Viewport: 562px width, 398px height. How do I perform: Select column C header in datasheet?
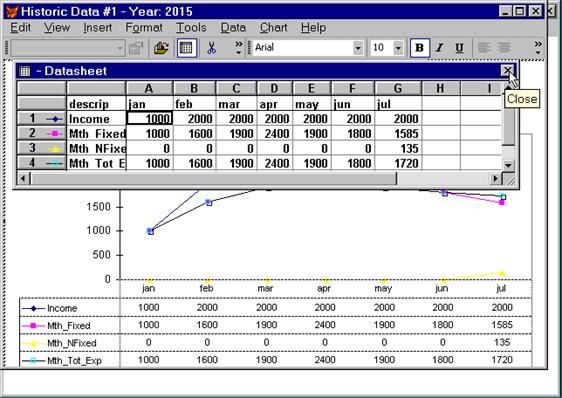(236, 89)
